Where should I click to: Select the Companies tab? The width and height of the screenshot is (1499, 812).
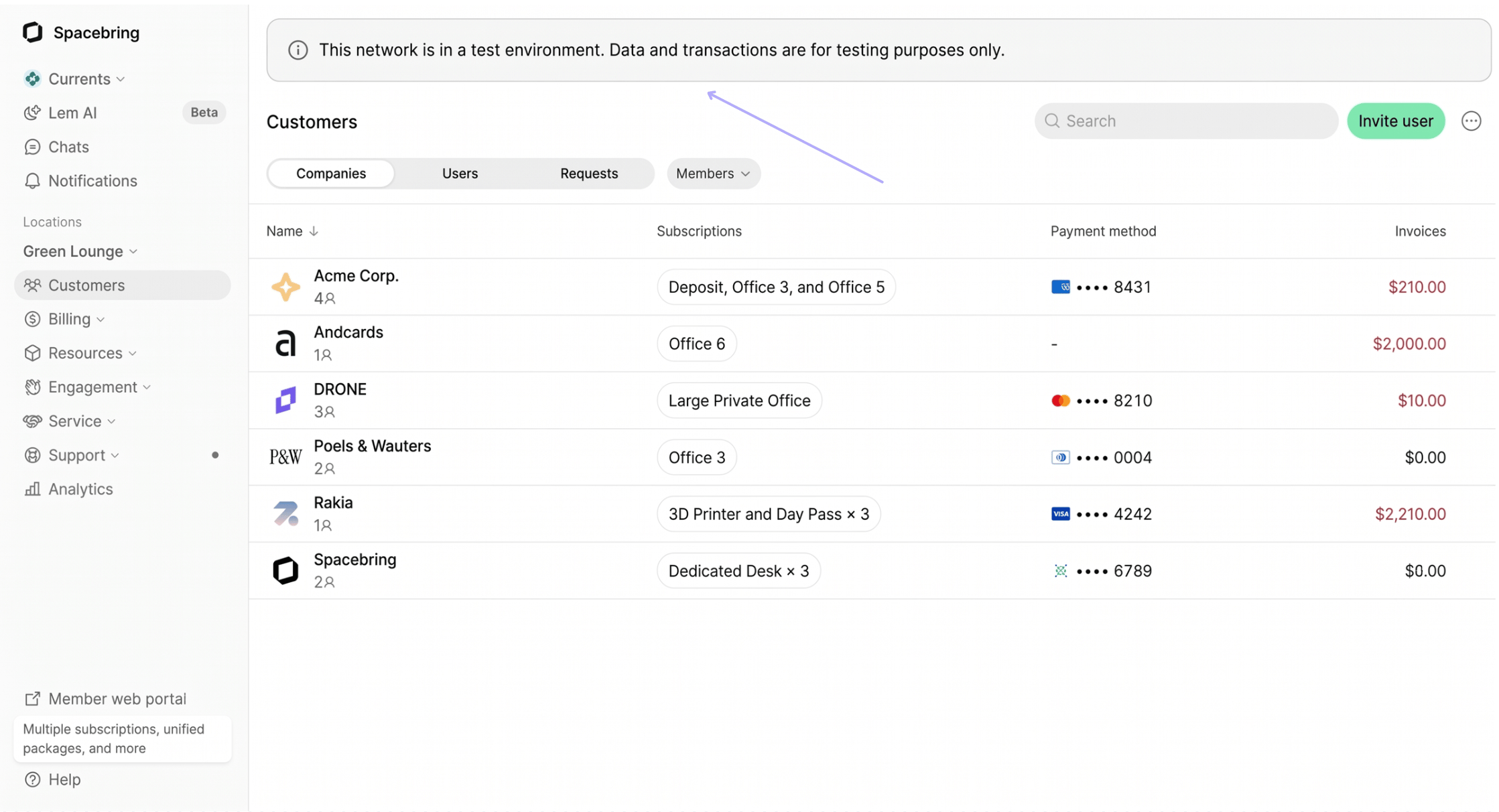pos(331,174)
